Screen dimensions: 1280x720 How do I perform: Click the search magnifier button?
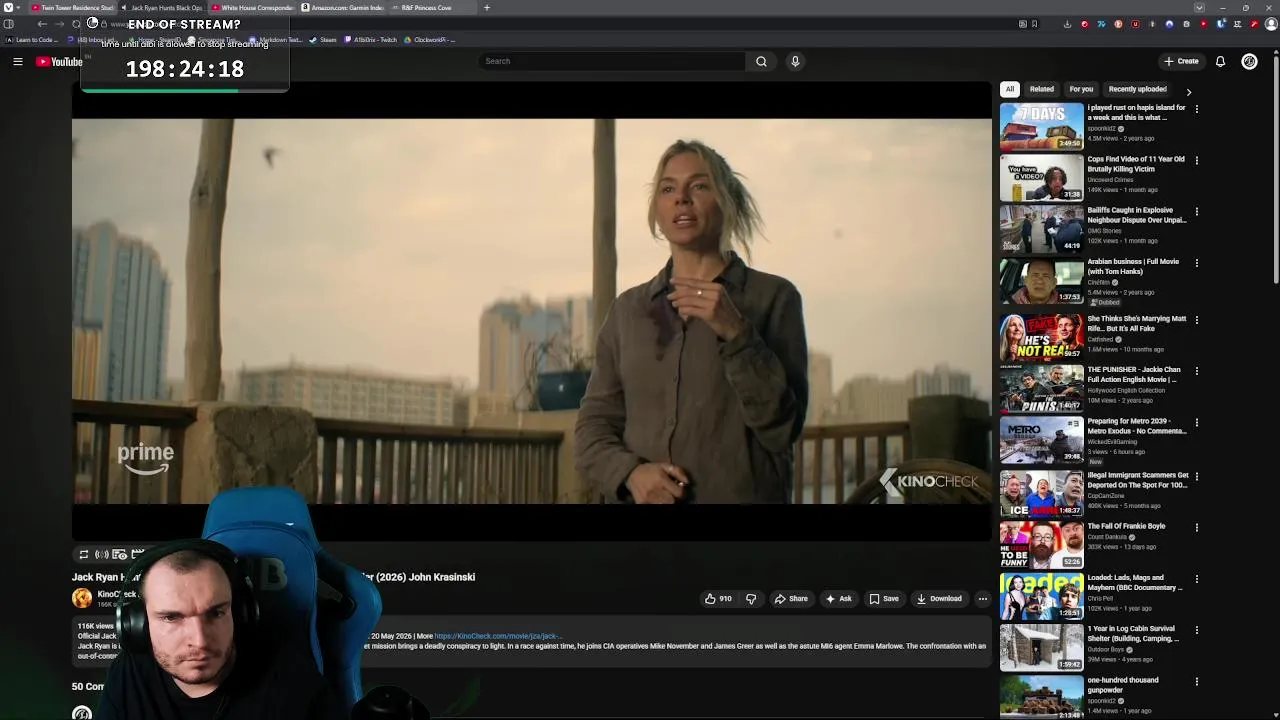pos(761,61)
